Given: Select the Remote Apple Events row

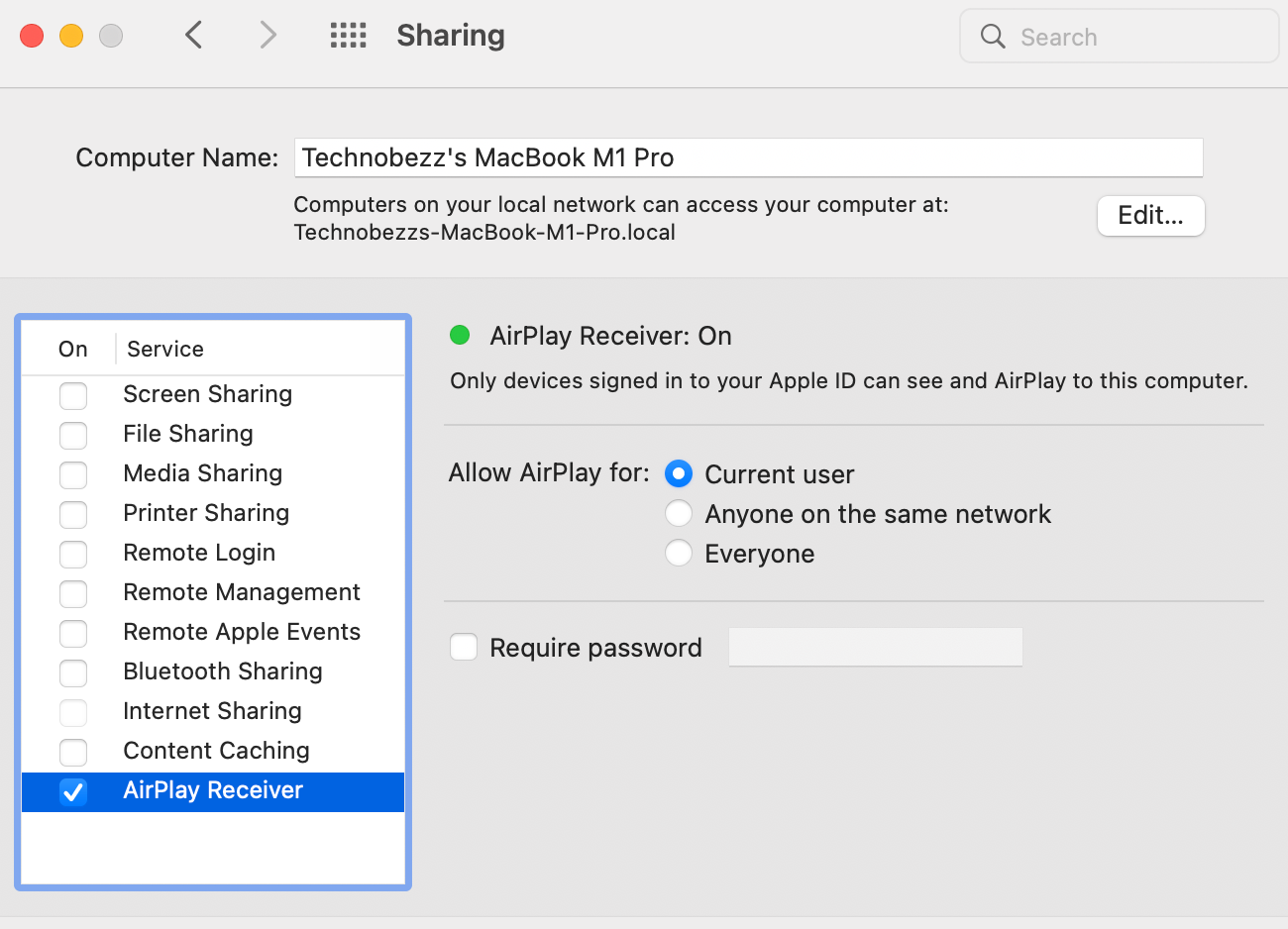Looking at the screenshot, I should (213, 633).
